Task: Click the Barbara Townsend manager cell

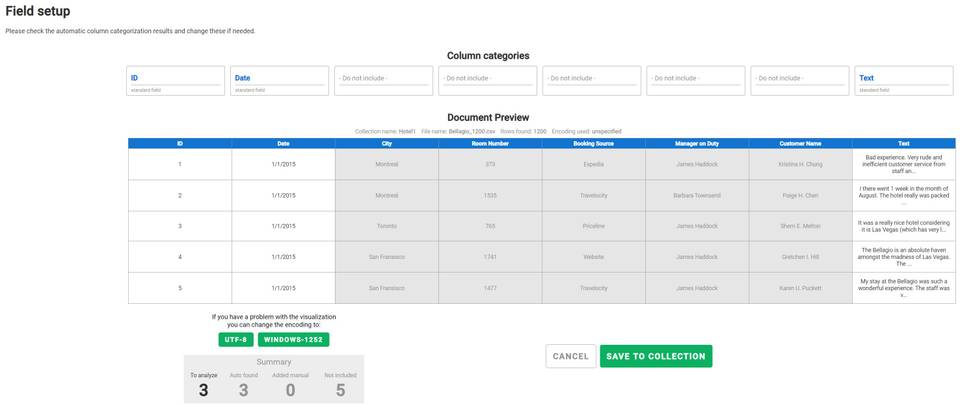Action: tap(697, 195)
